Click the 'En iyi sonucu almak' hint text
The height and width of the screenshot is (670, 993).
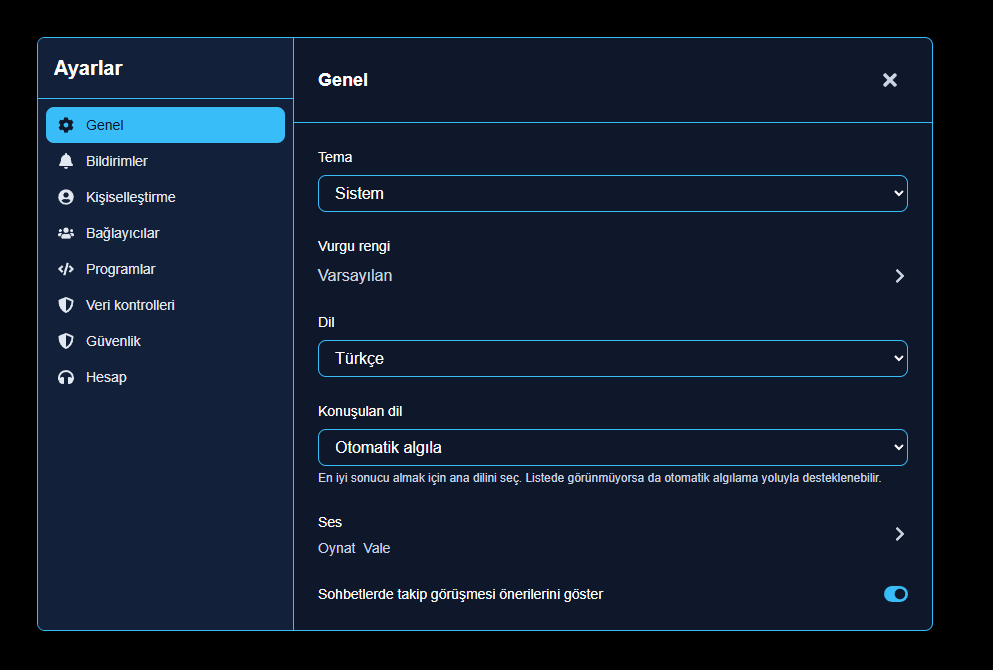[599, 478]
